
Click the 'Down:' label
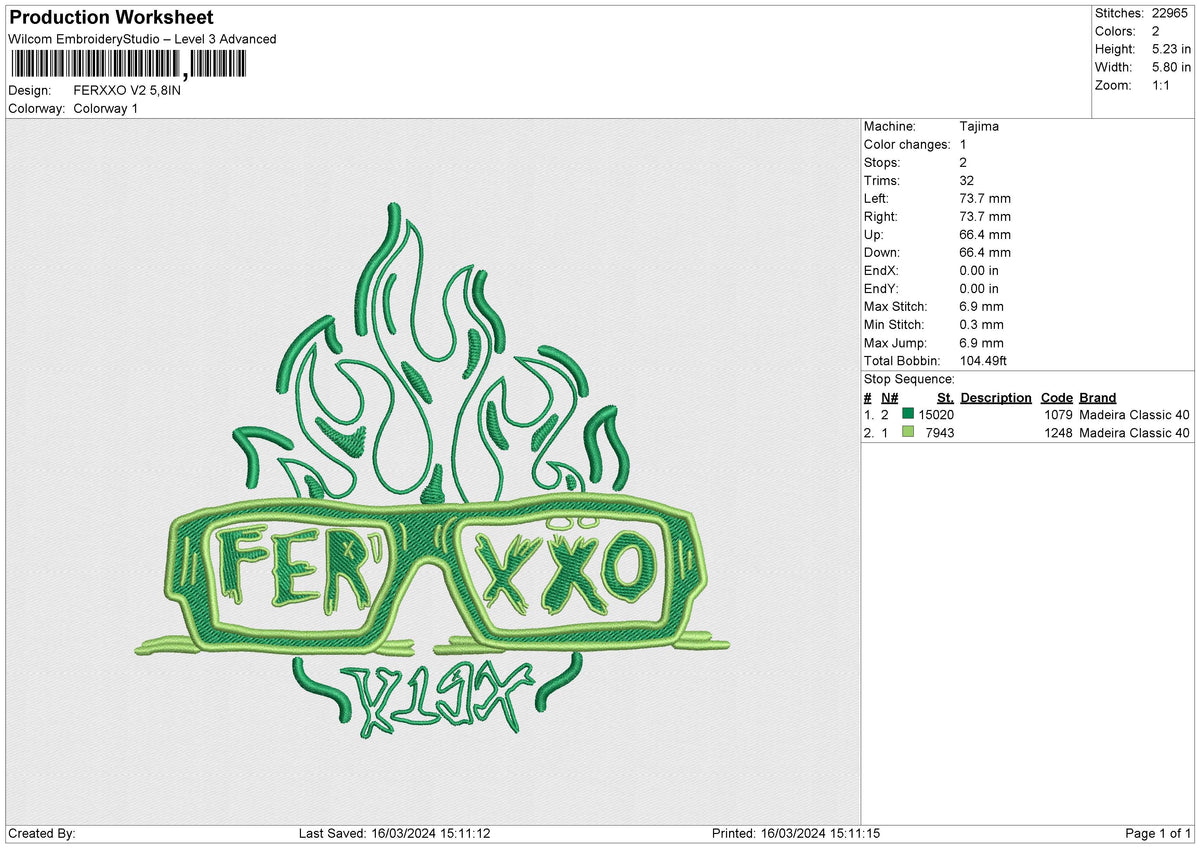(882, 252)
